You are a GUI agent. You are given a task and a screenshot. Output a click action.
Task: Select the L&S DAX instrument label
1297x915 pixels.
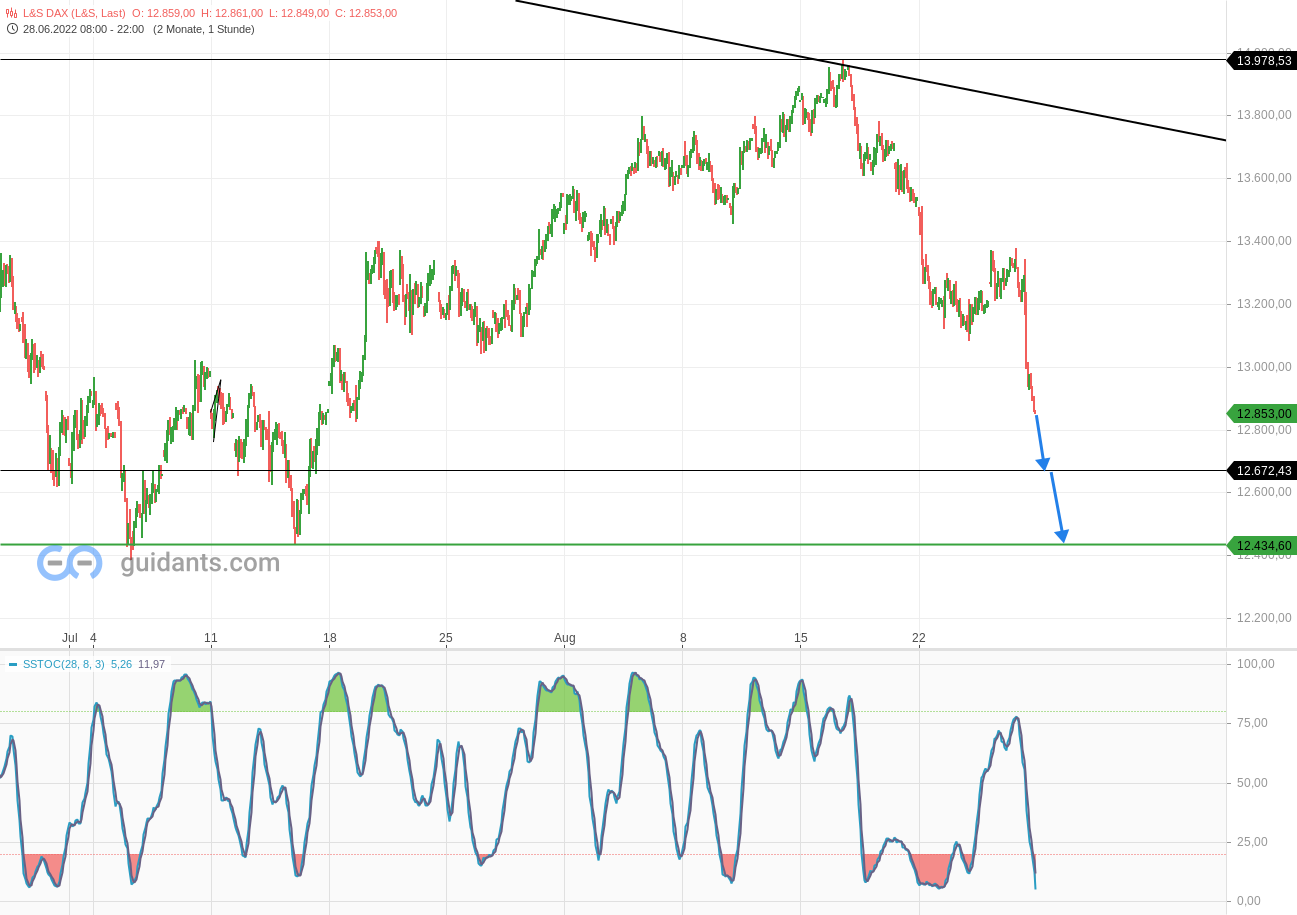(70, 13)
